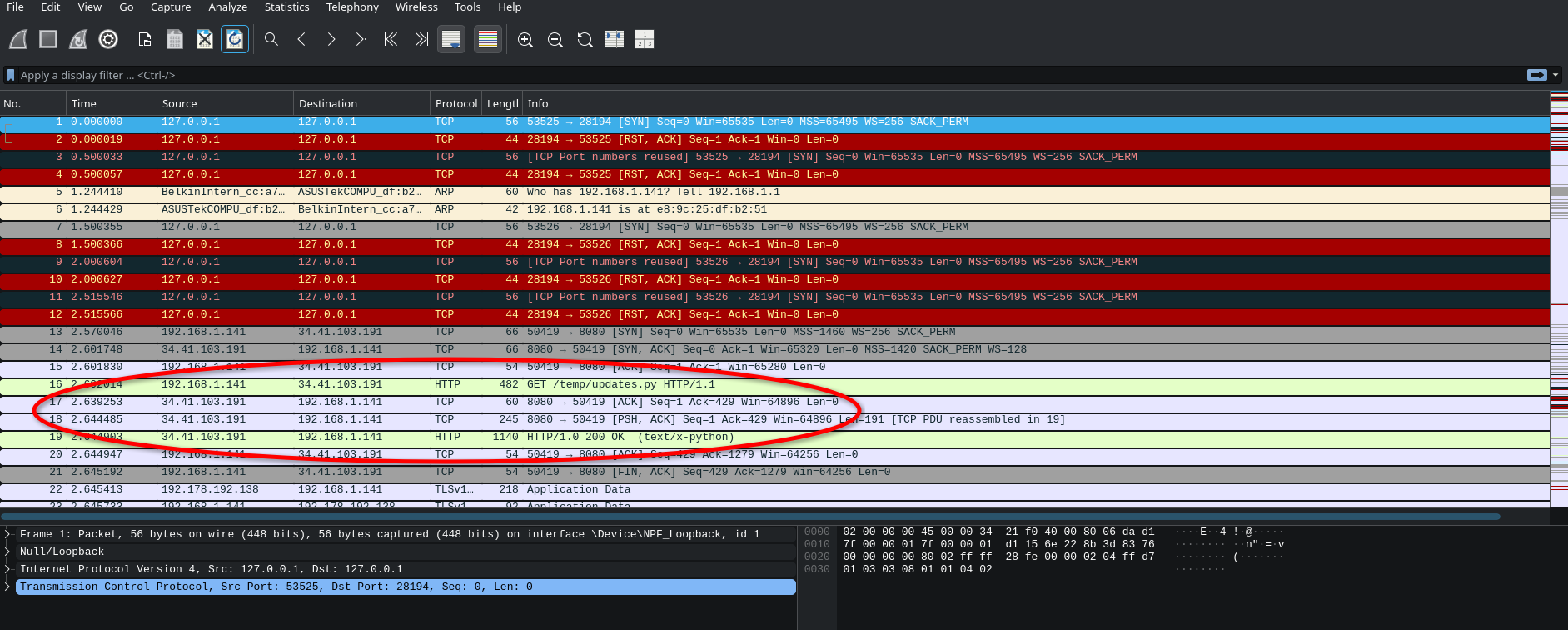Image resolution: width=1568 pixels, height=630 pixels.
Task: Sort by the No. column header
Action: pos(33,103)
